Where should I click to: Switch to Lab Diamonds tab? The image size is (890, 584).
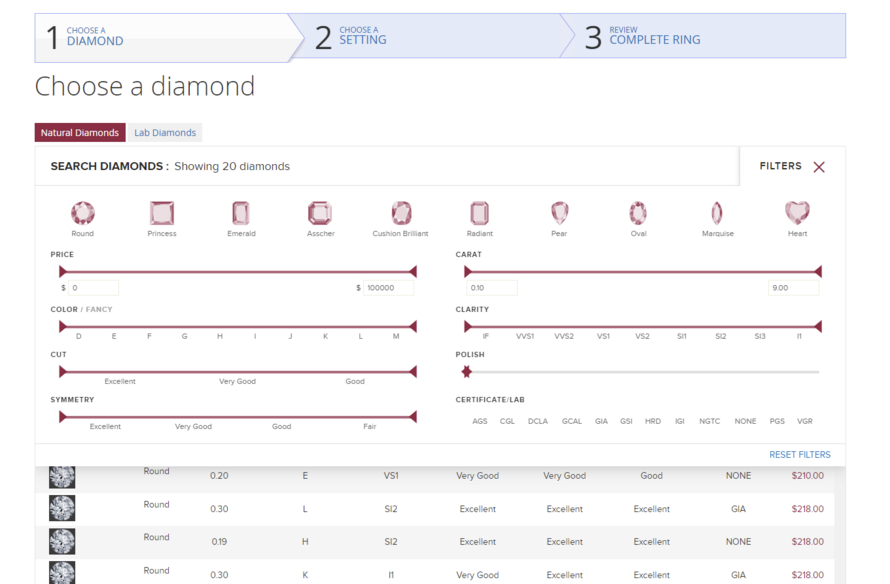point(165,133)
